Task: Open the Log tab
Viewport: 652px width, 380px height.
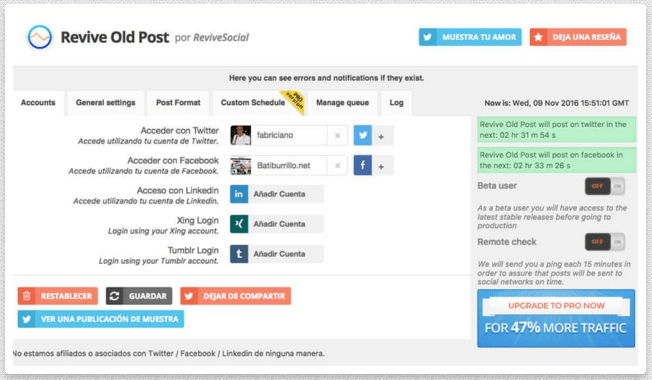Action: pos(396,103)
